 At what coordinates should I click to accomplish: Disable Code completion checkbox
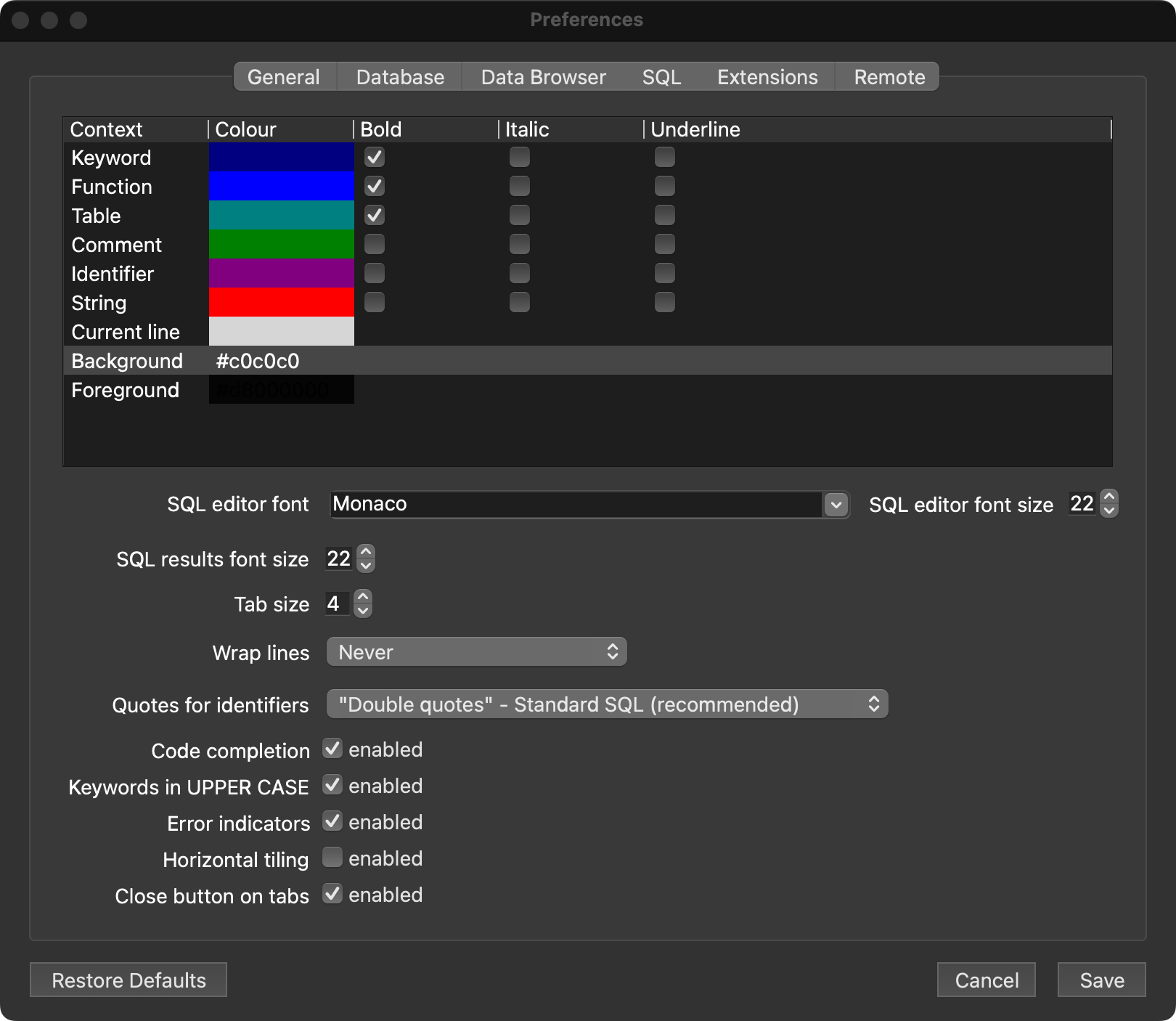pos(332,749)
